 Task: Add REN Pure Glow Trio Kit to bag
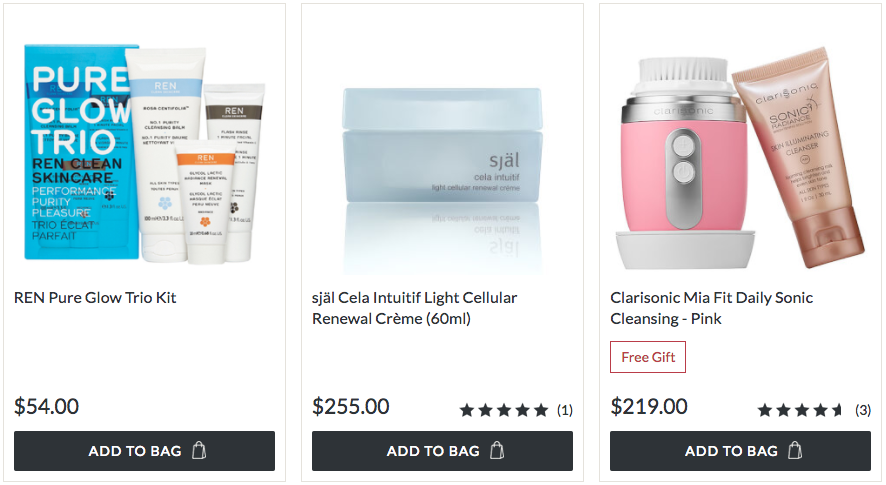pos(145,451)
